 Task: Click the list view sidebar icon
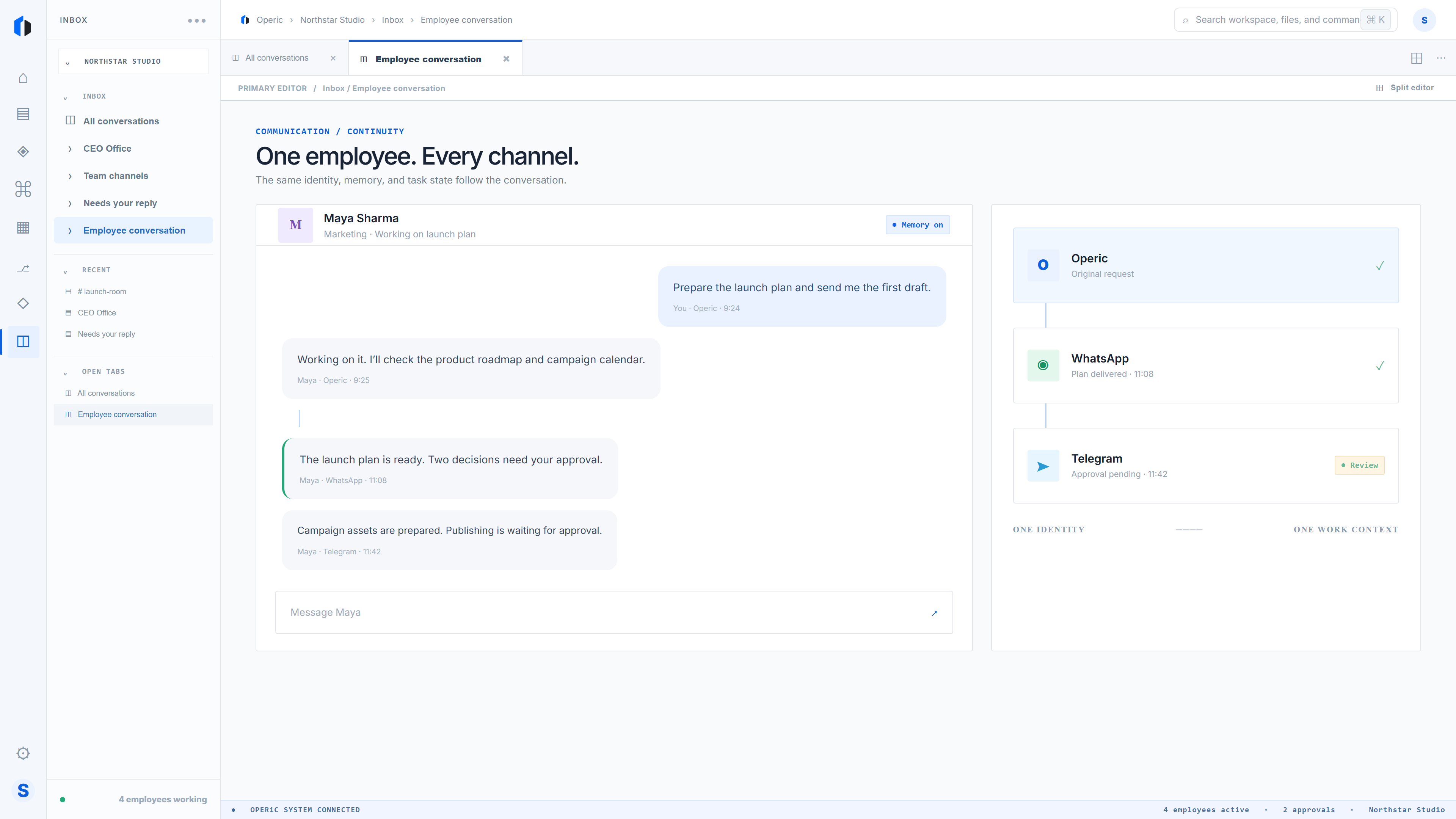(x=23, y=114)
